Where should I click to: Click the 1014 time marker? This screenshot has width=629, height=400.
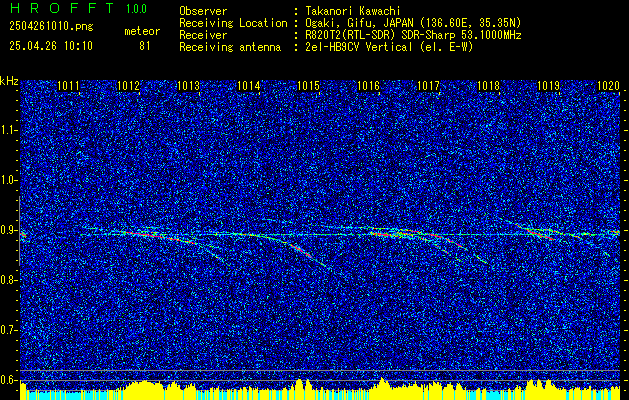pos(249,86)
